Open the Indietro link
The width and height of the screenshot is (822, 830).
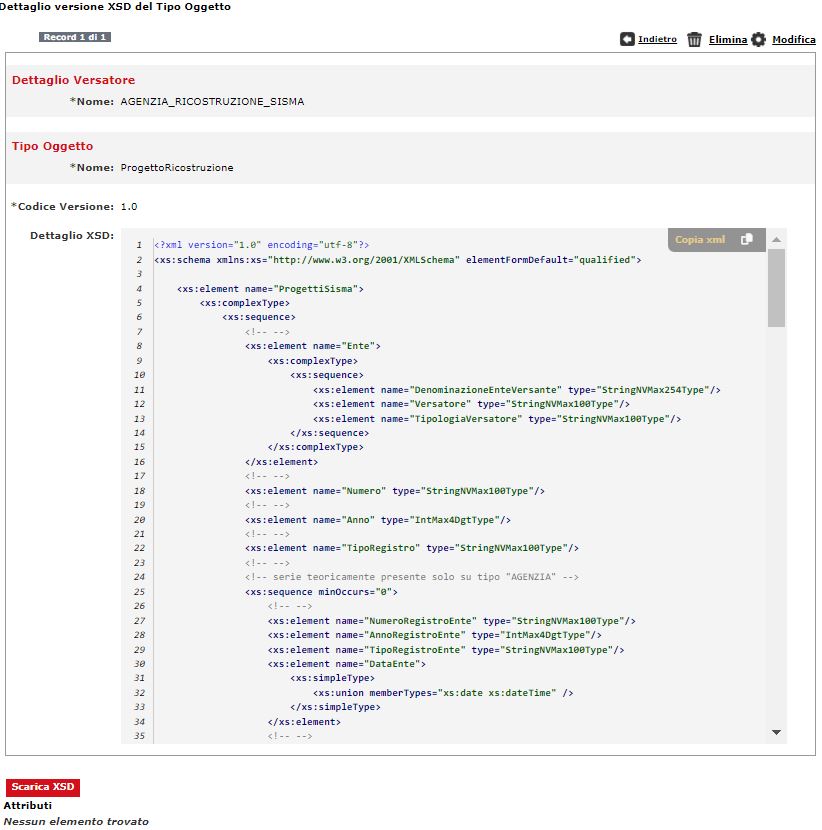[x=657, y=39]
